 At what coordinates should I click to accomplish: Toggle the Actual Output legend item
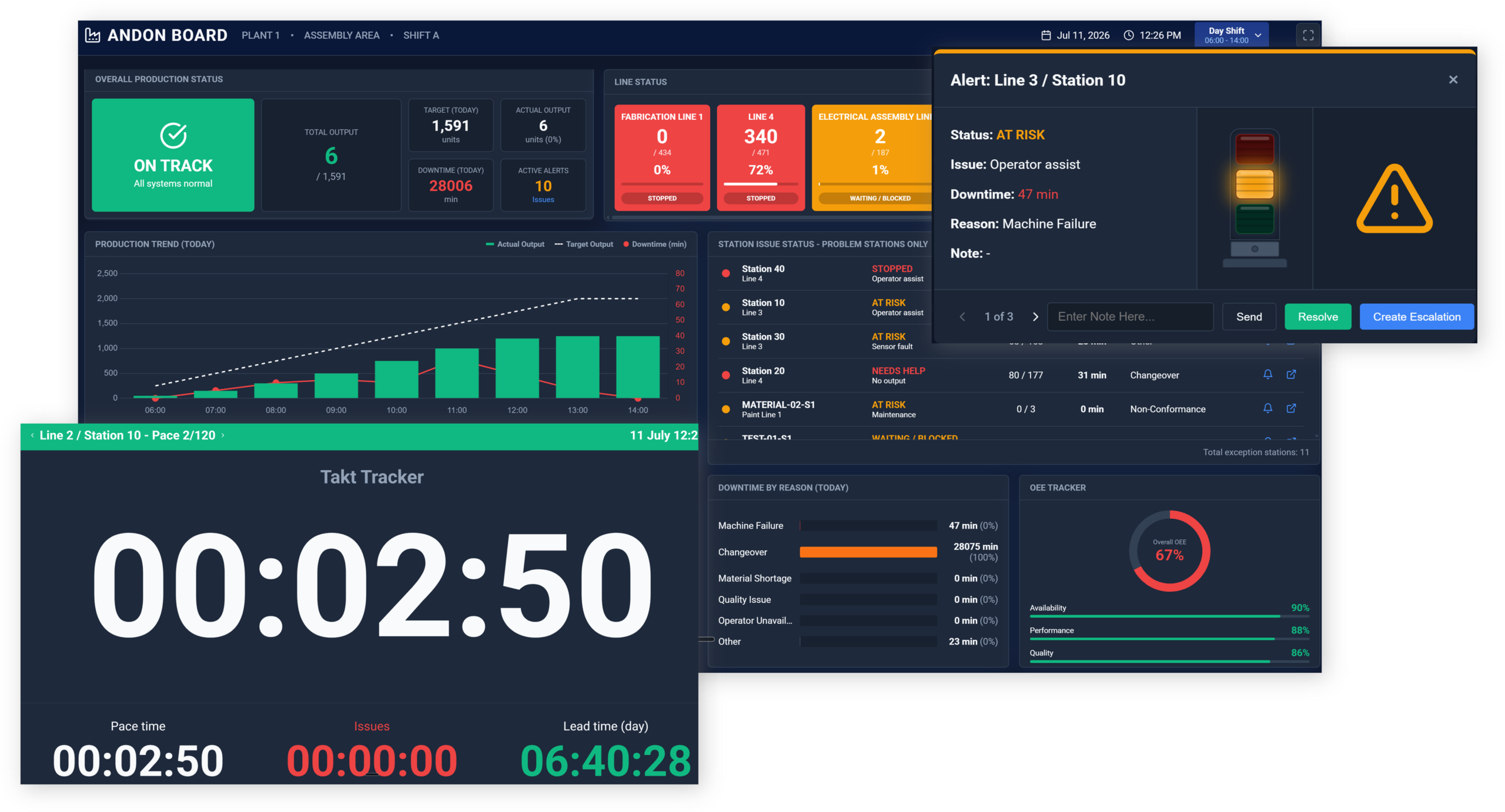[514, 244]
